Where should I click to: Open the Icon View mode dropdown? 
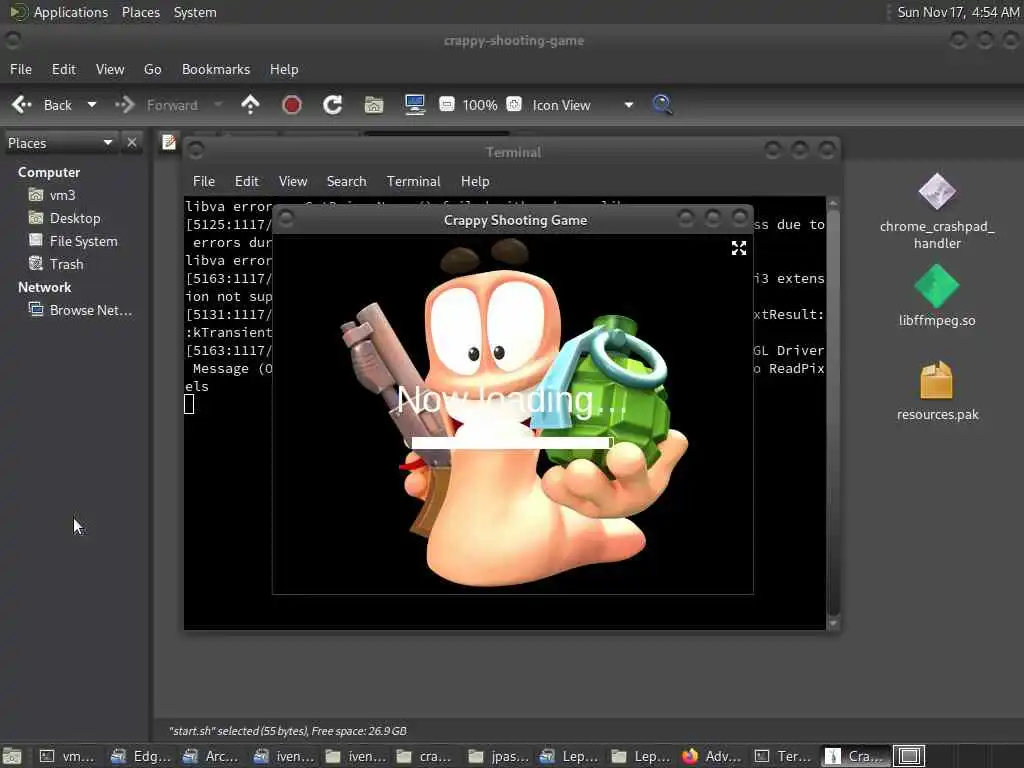[583, 105]
